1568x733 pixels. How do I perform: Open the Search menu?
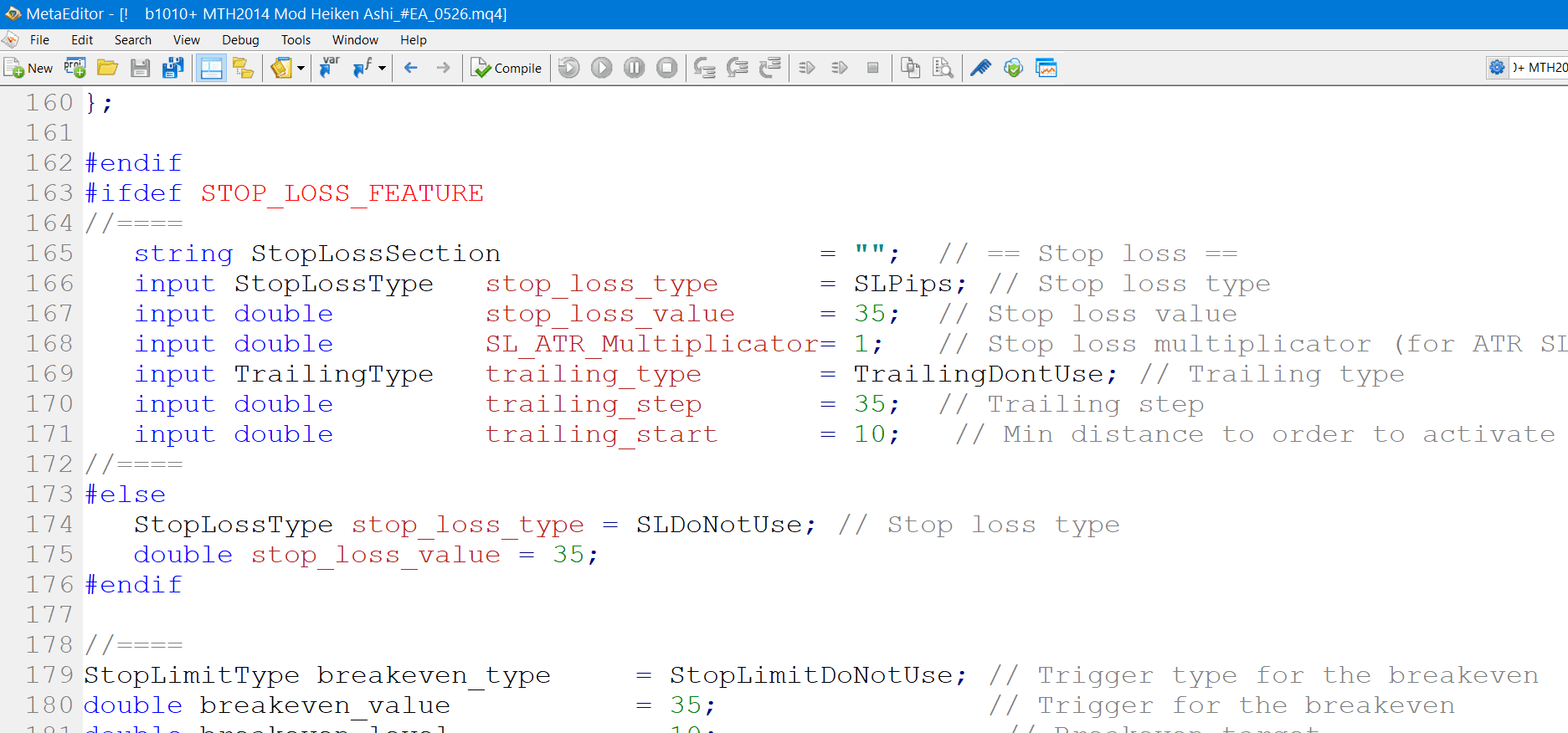click(133, 39)
